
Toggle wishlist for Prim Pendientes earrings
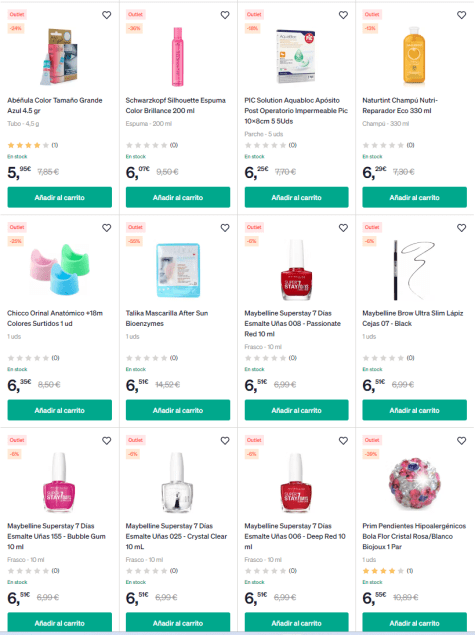click(461, 441)
